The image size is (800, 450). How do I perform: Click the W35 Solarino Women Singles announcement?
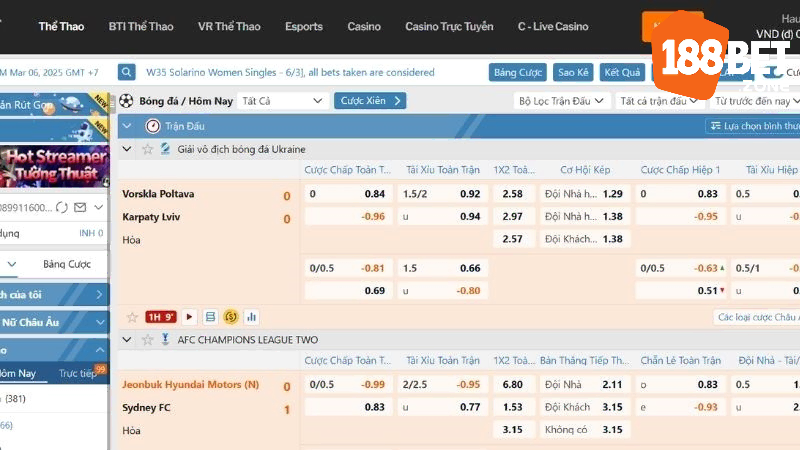[290, 72]
